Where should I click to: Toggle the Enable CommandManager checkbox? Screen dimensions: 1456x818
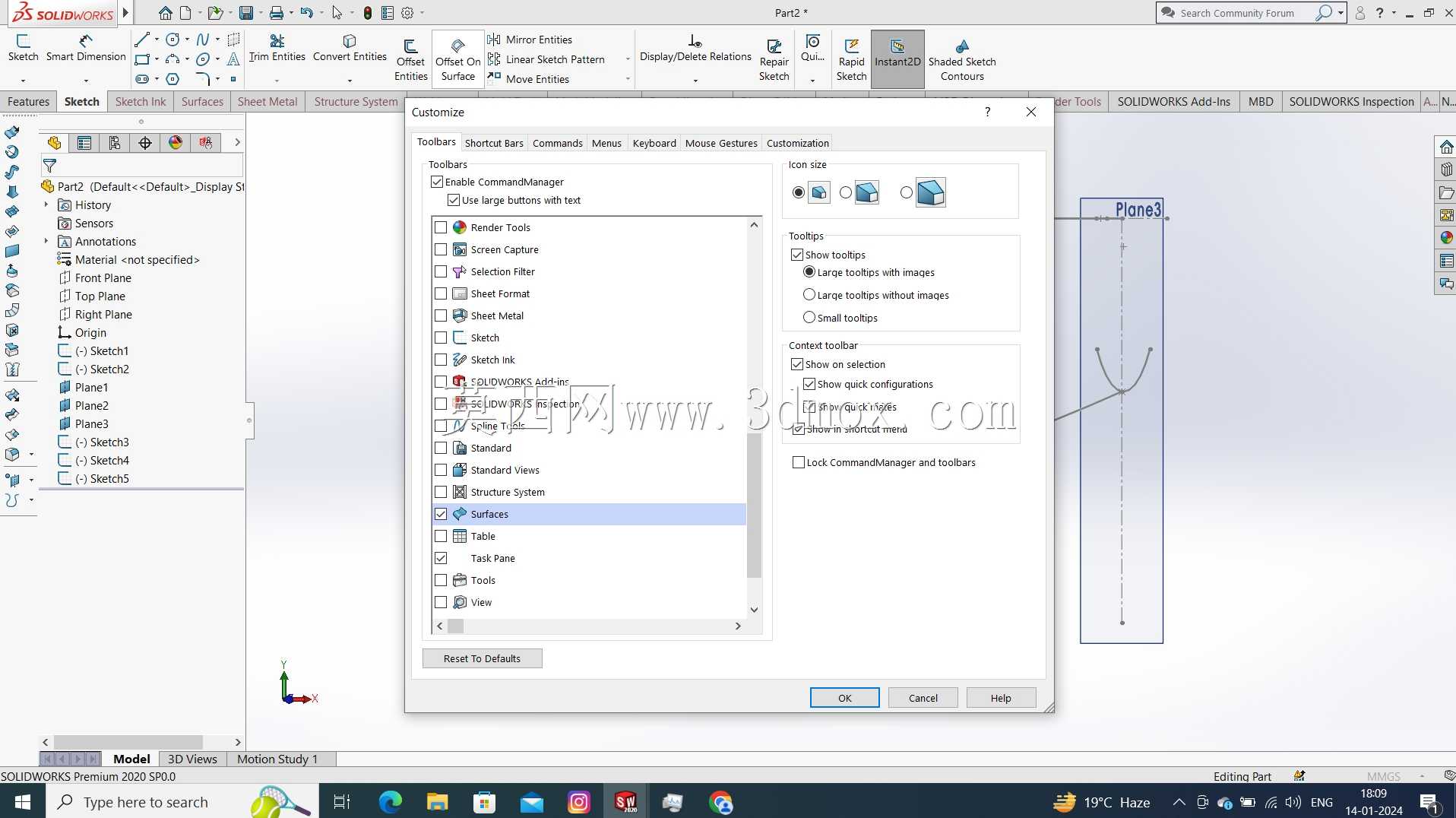[437, 182]
